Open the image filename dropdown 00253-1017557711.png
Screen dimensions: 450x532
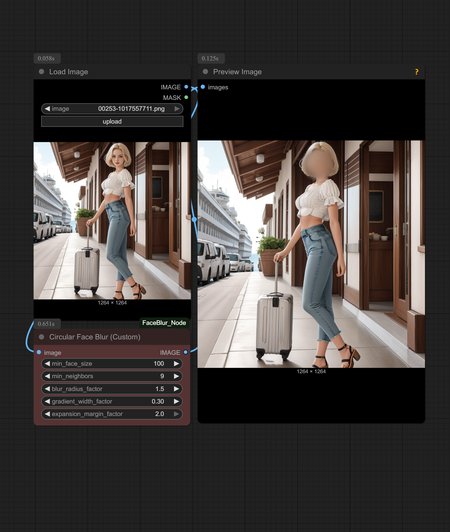click(x=112, y=109)
